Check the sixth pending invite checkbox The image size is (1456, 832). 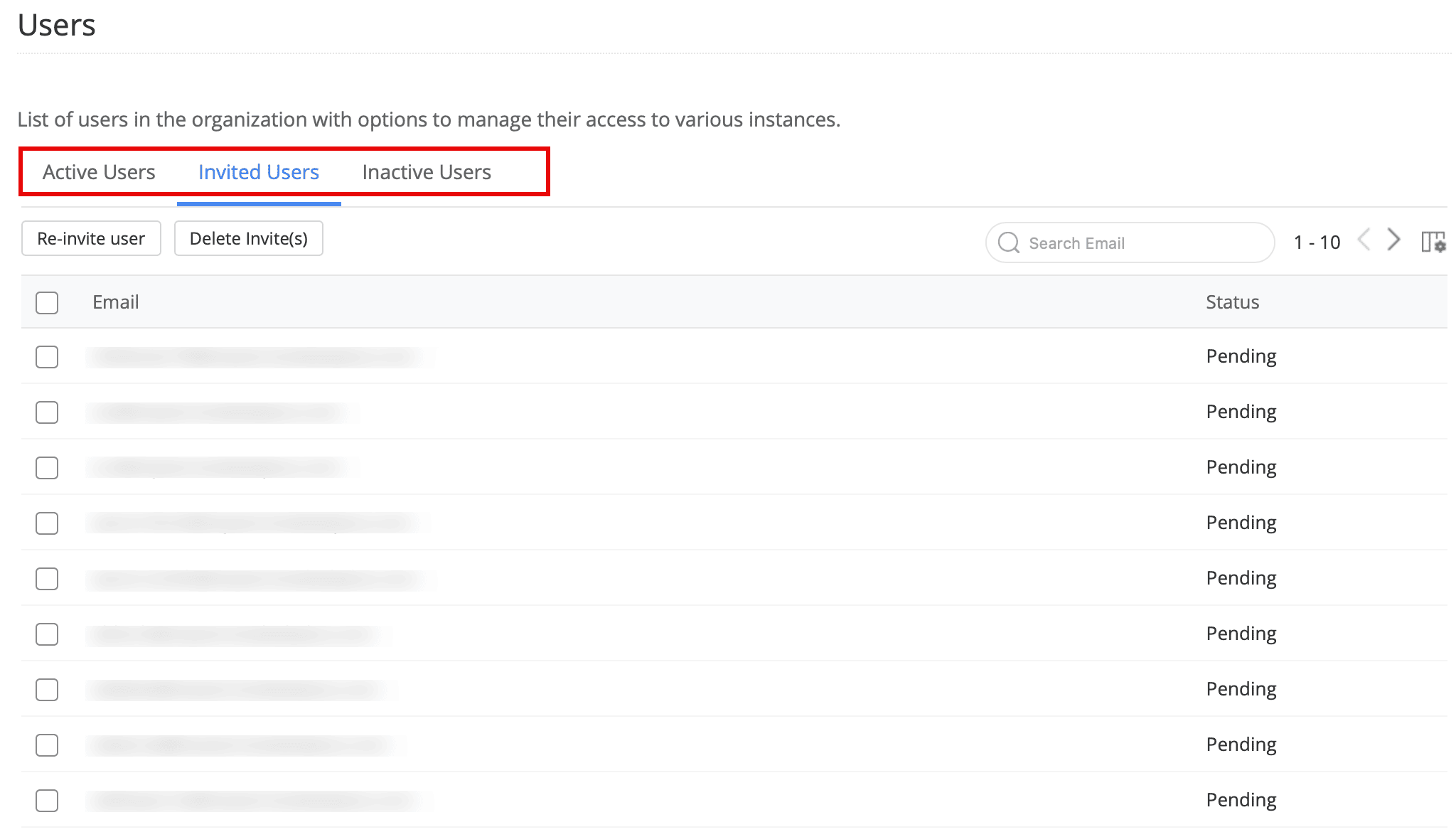click(x=47, y=634)
